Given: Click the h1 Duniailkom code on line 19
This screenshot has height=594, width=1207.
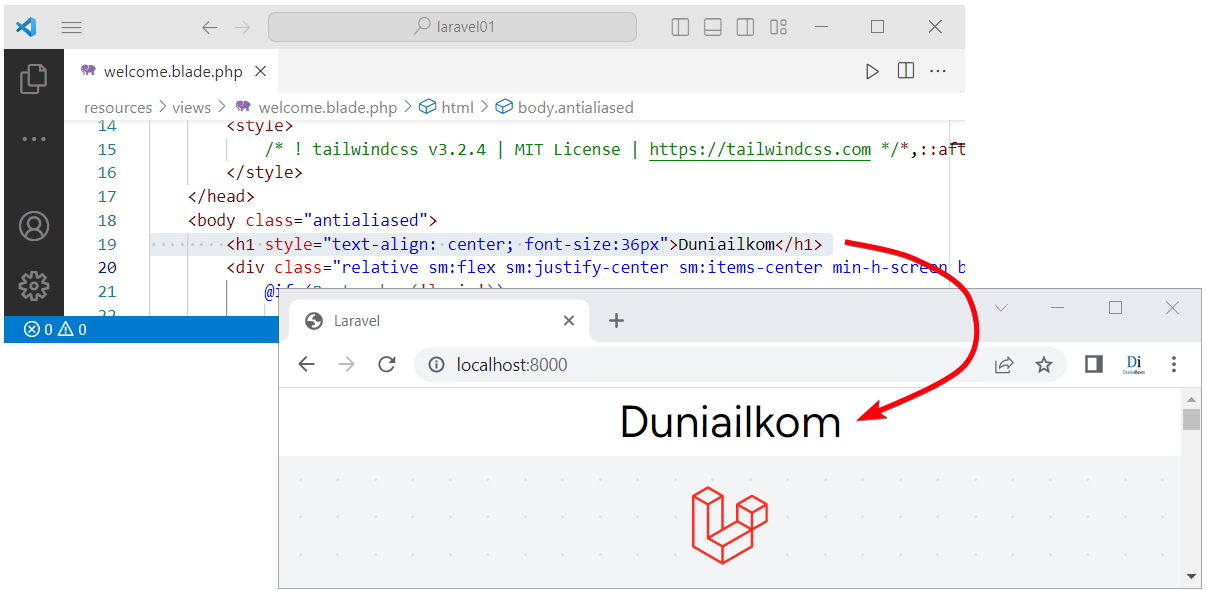Looking at the screenshot, I should click(x=524, y=244).
